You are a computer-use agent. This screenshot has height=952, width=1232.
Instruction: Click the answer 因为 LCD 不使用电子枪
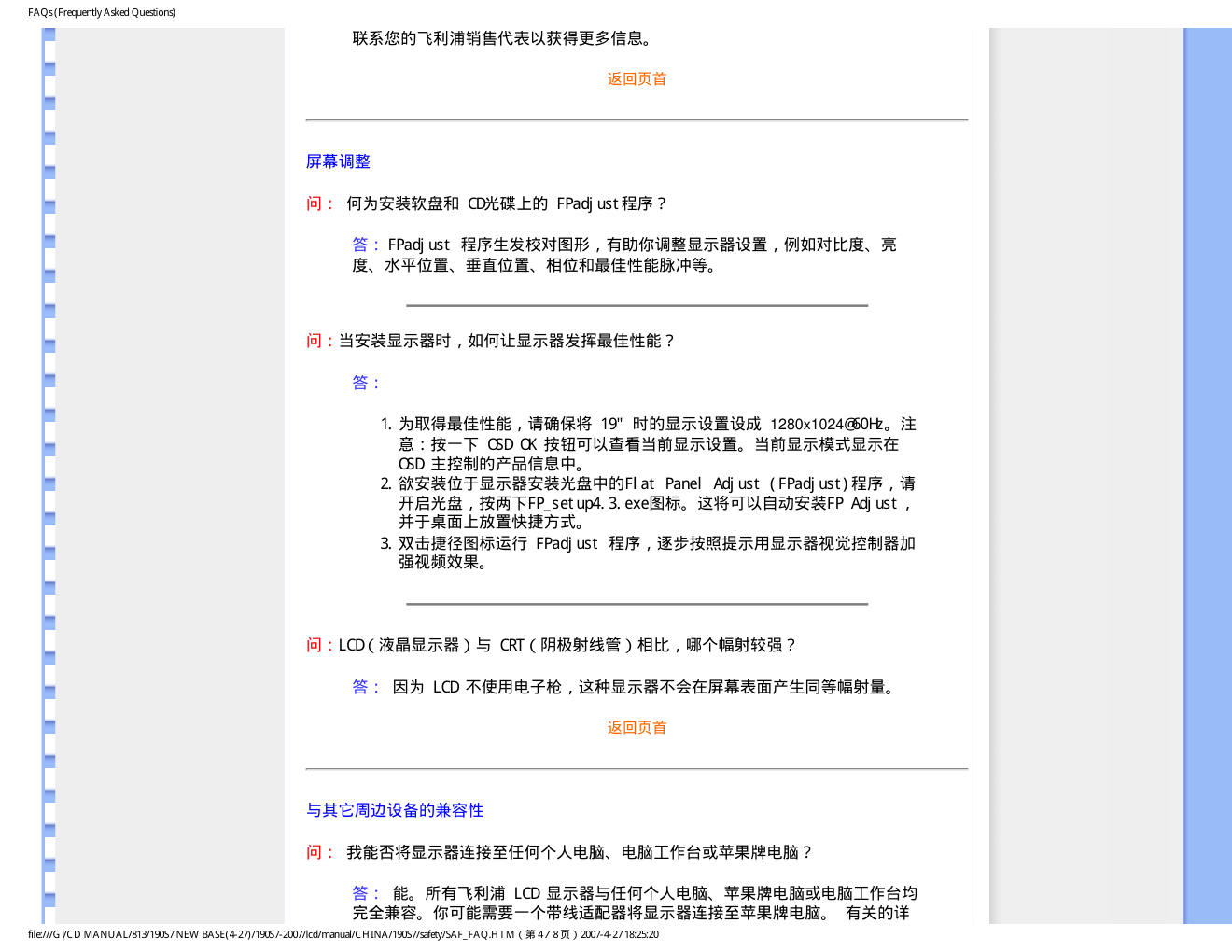point(644,688)
